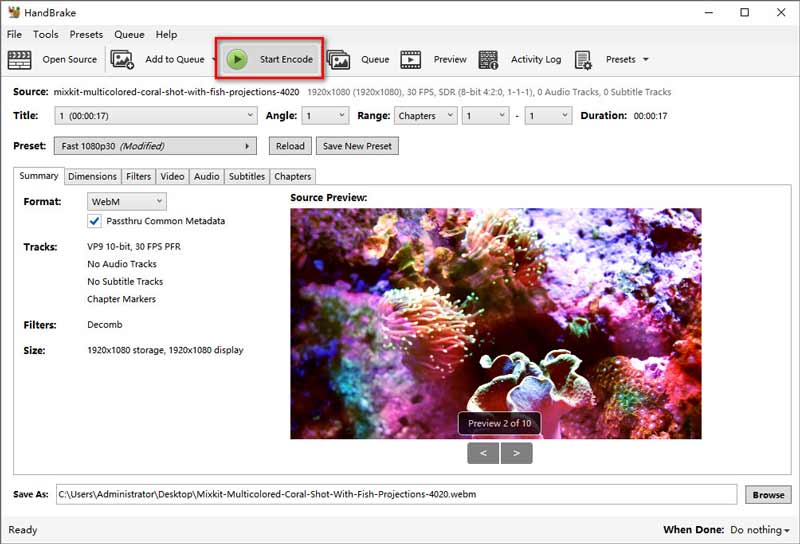The height and width of the screenshot is (544, 800).
Task: Open the end chapter dropdown
Action: coord(548,116)
